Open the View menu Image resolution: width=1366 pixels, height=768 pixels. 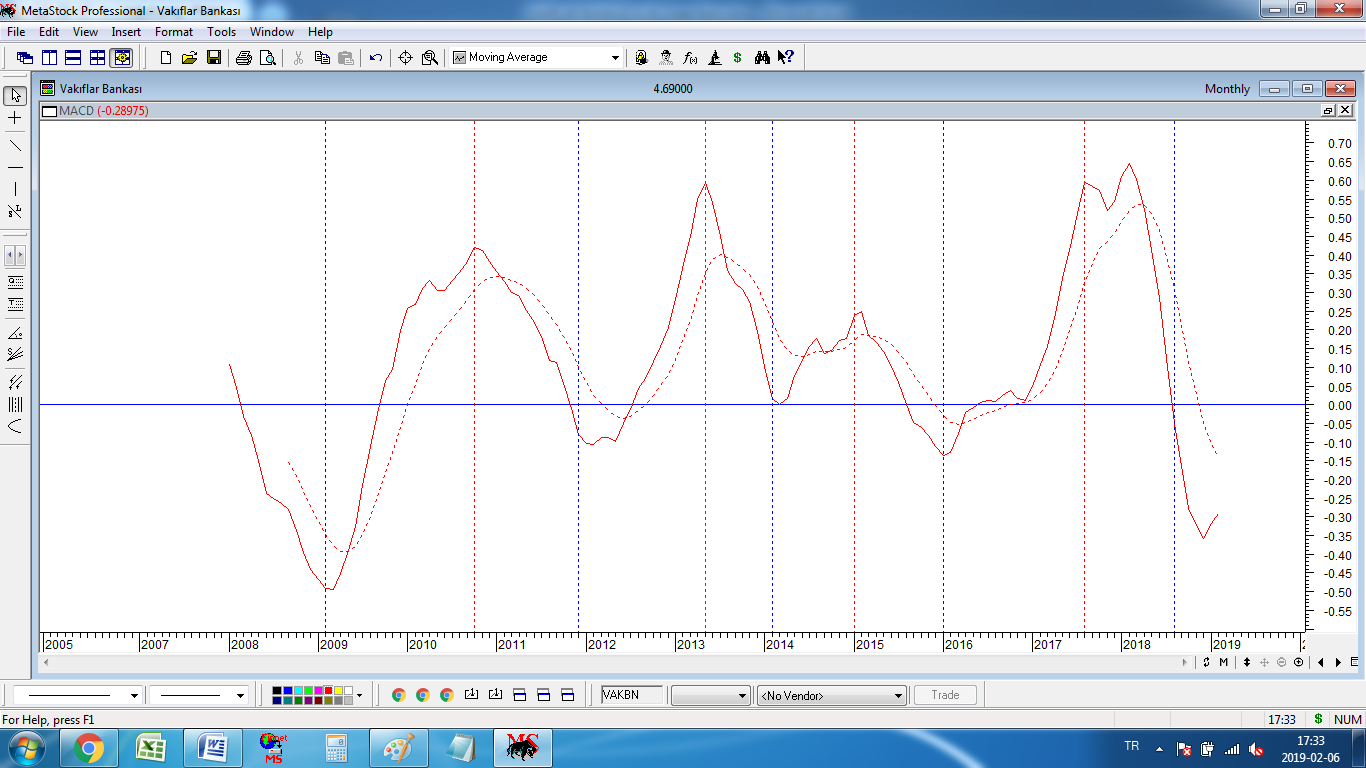(x=85, y=32)
